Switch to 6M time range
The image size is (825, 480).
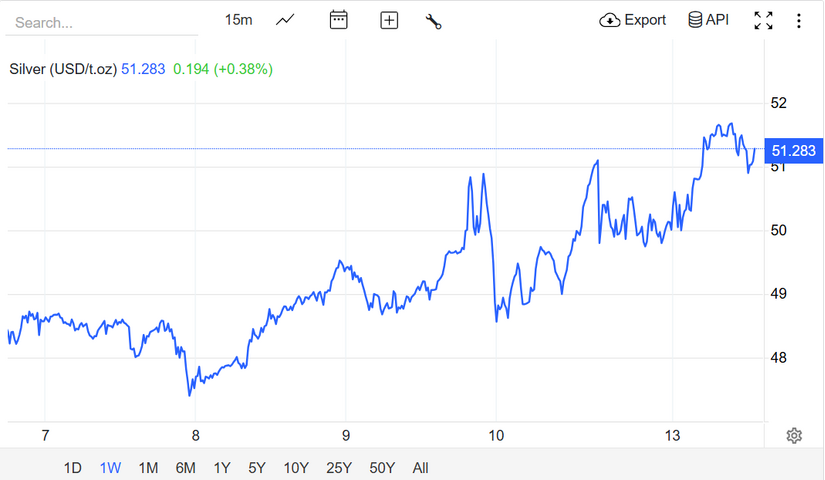[185, 467]
